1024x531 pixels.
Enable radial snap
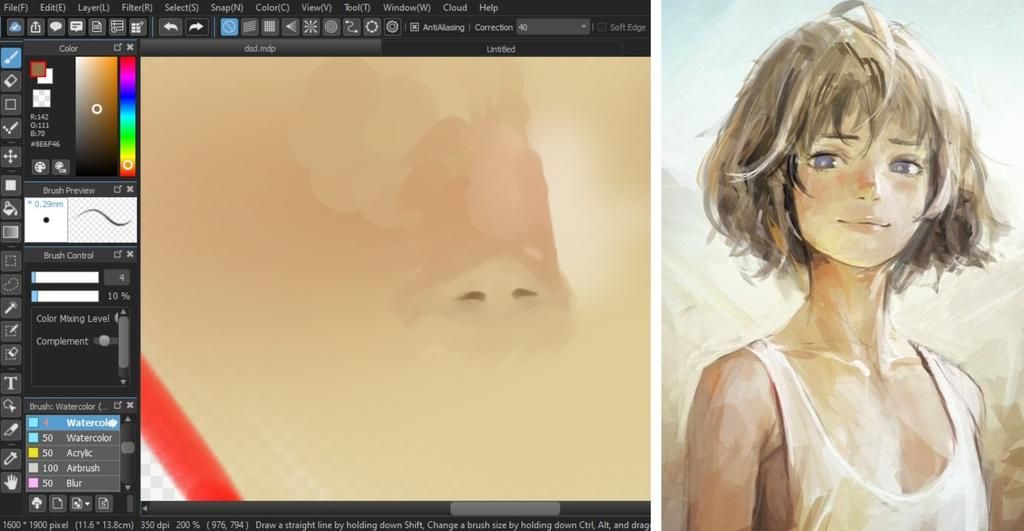click(x=310, y=27)
